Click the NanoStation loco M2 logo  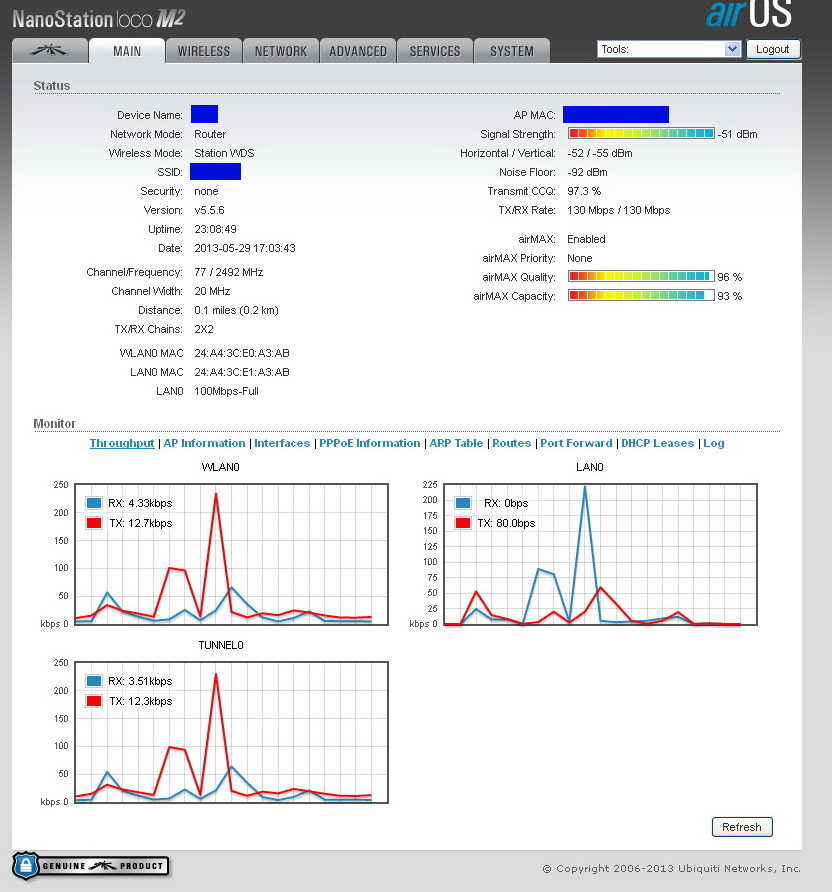(x=98, y=19)
